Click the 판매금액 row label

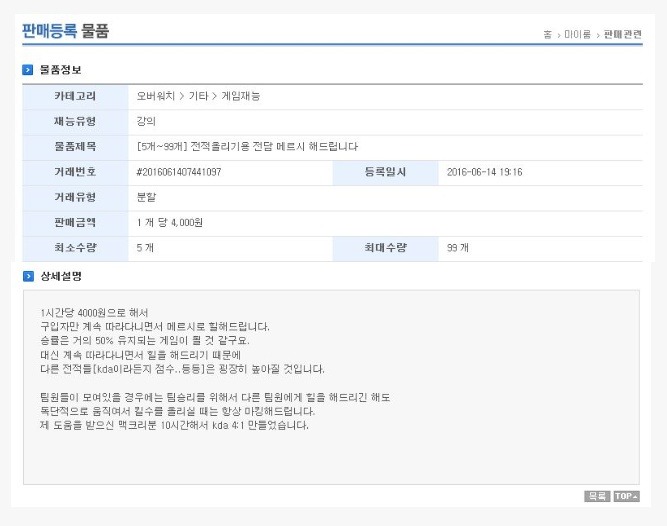75,223
